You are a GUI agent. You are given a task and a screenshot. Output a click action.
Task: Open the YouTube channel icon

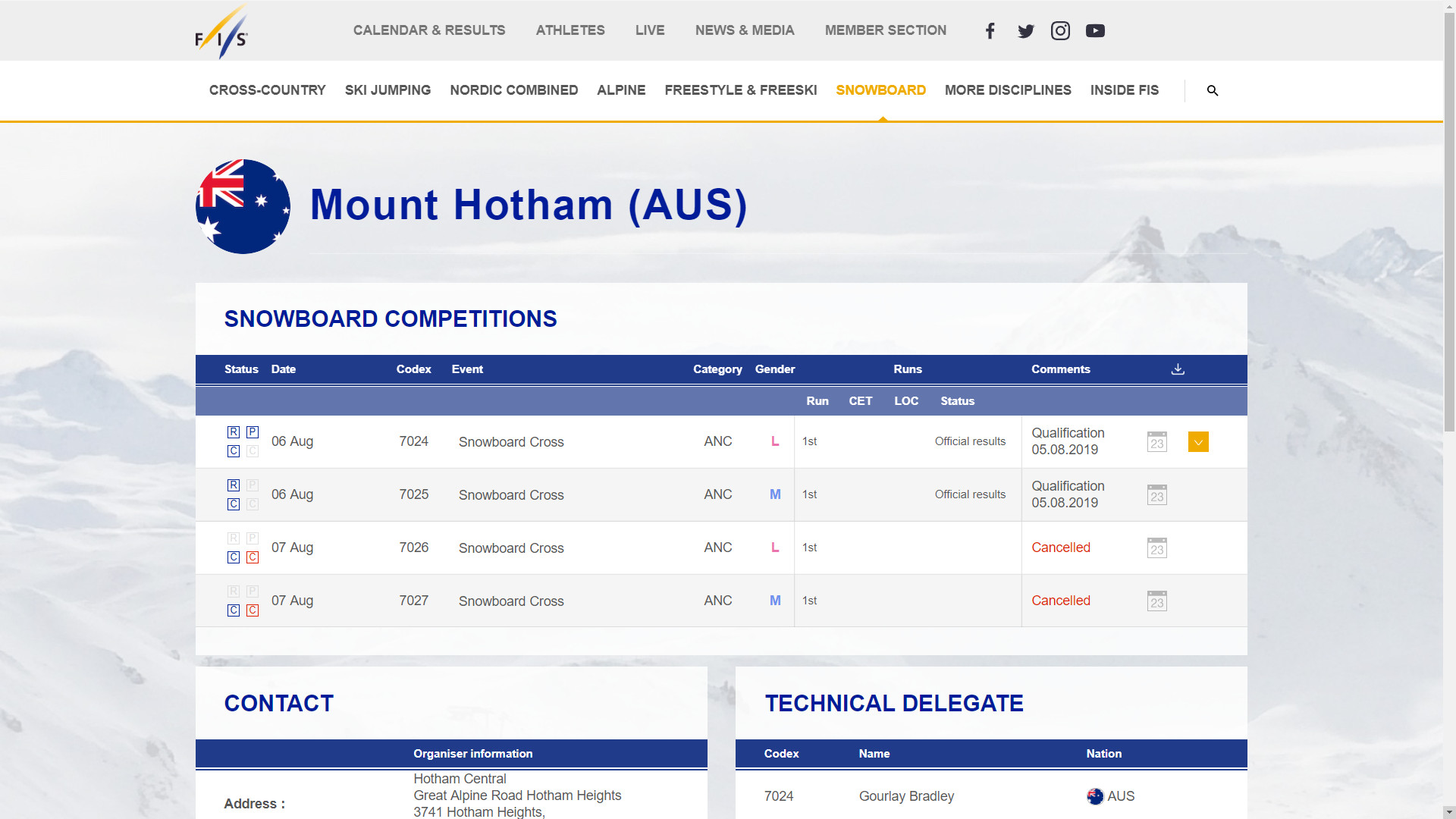(1095, 31)
